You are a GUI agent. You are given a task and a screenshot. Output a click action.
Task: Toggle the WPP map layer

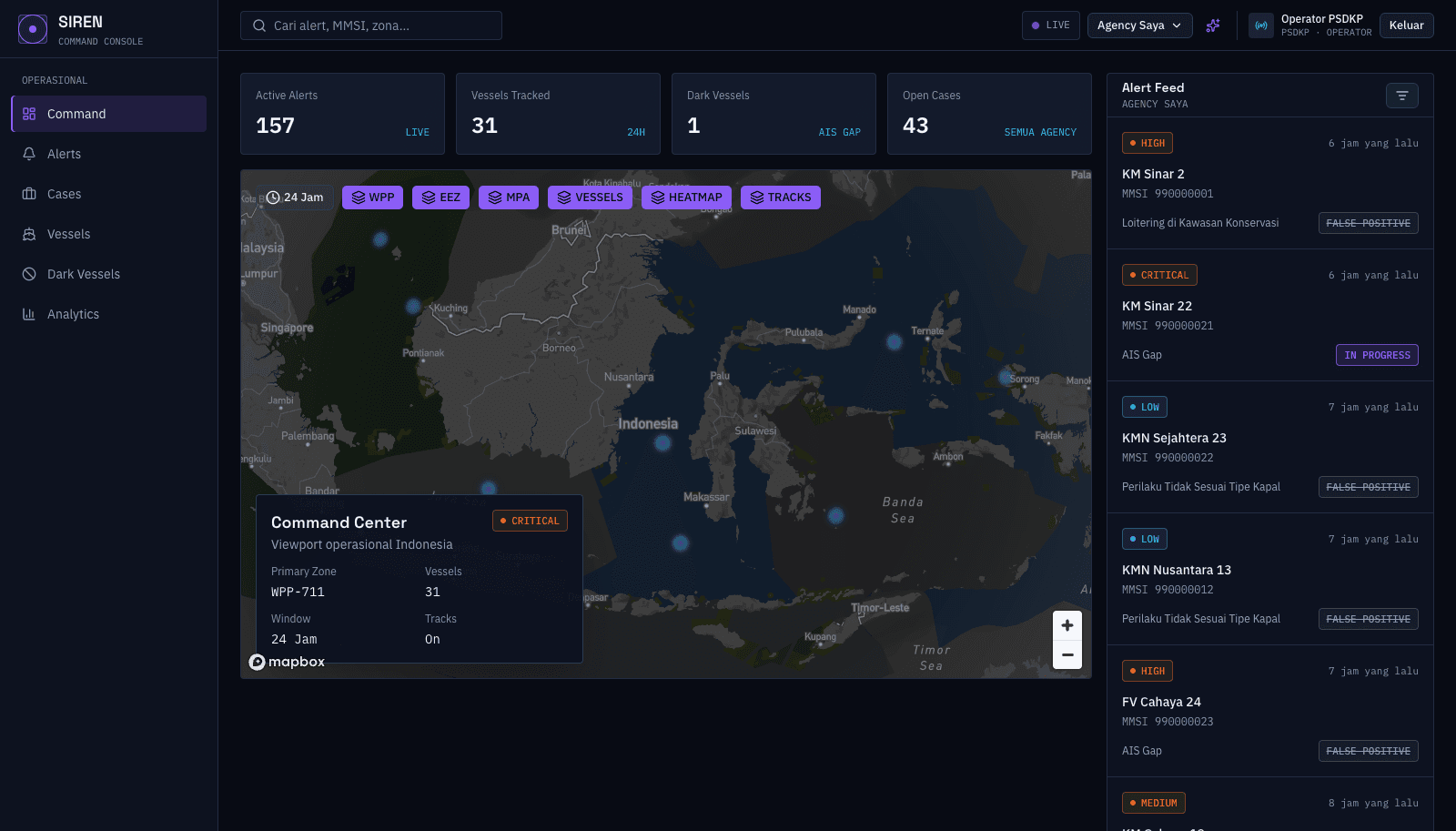coord(373,198)
